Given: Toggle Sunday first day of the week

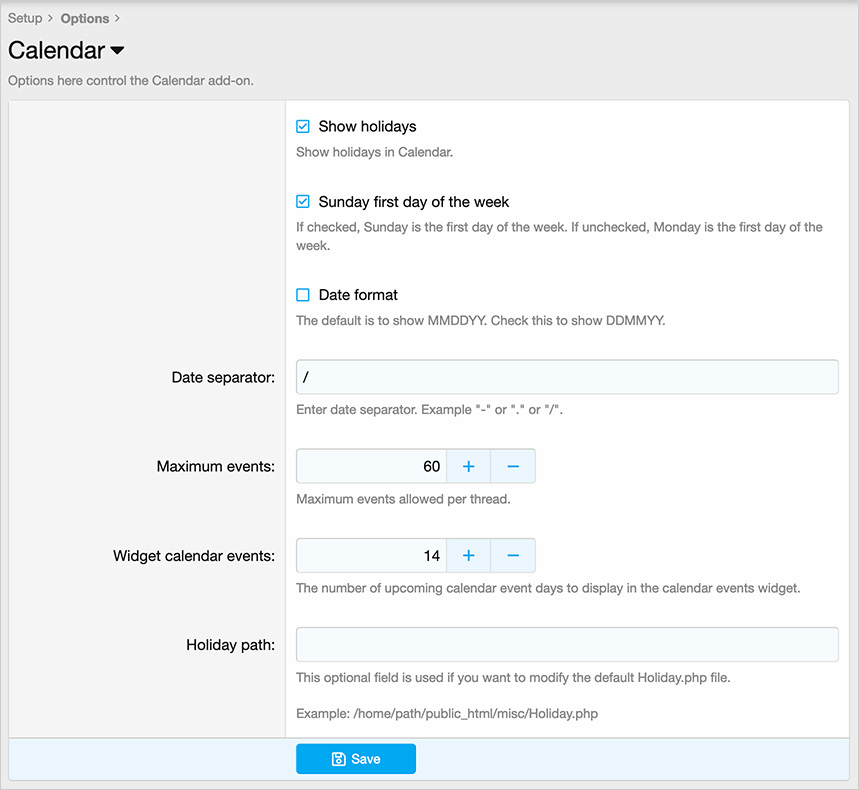Looking at the screenshot, I should [303, 202].
